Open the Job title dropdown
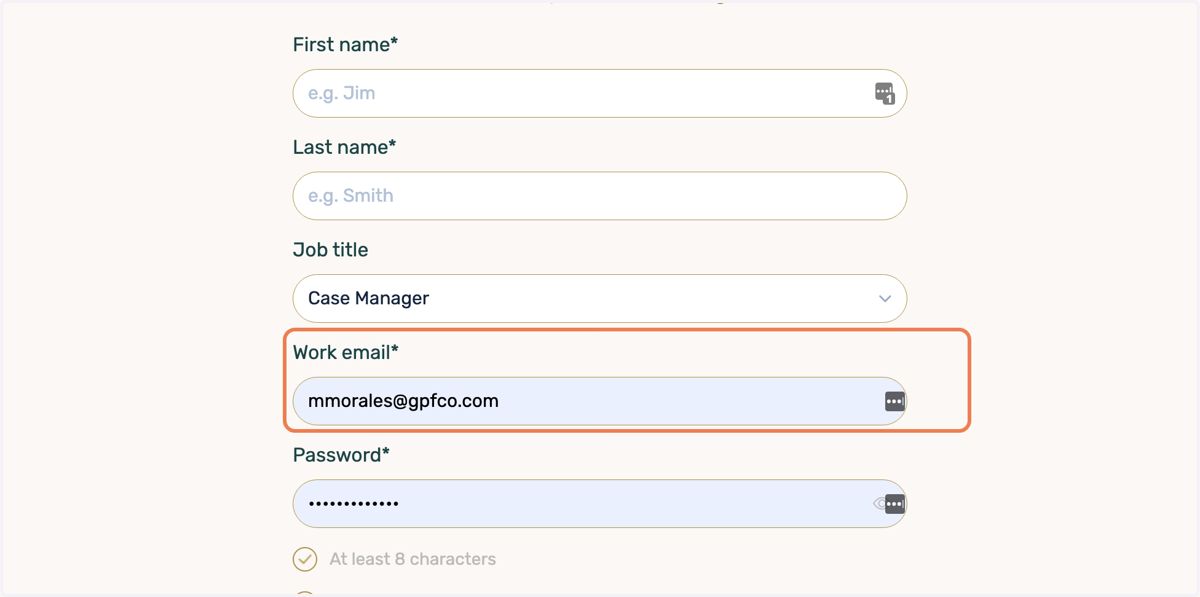 click(599, 298)
